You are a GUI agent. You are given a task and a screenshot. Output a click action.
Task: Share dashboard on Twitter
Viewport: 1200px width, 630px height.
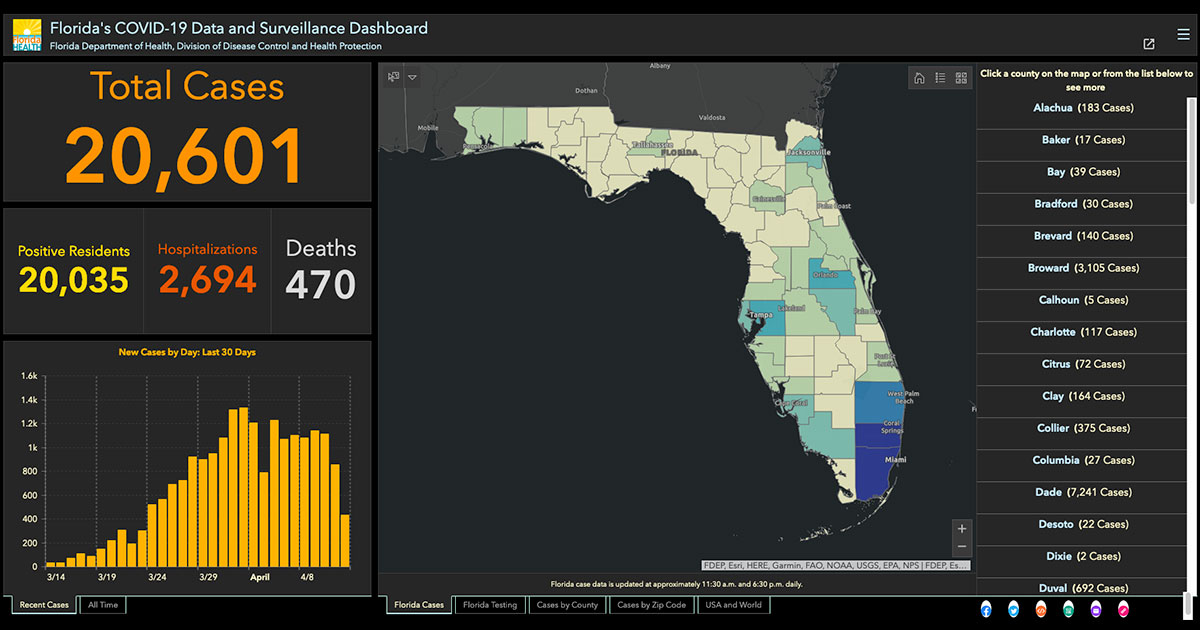1013,608
